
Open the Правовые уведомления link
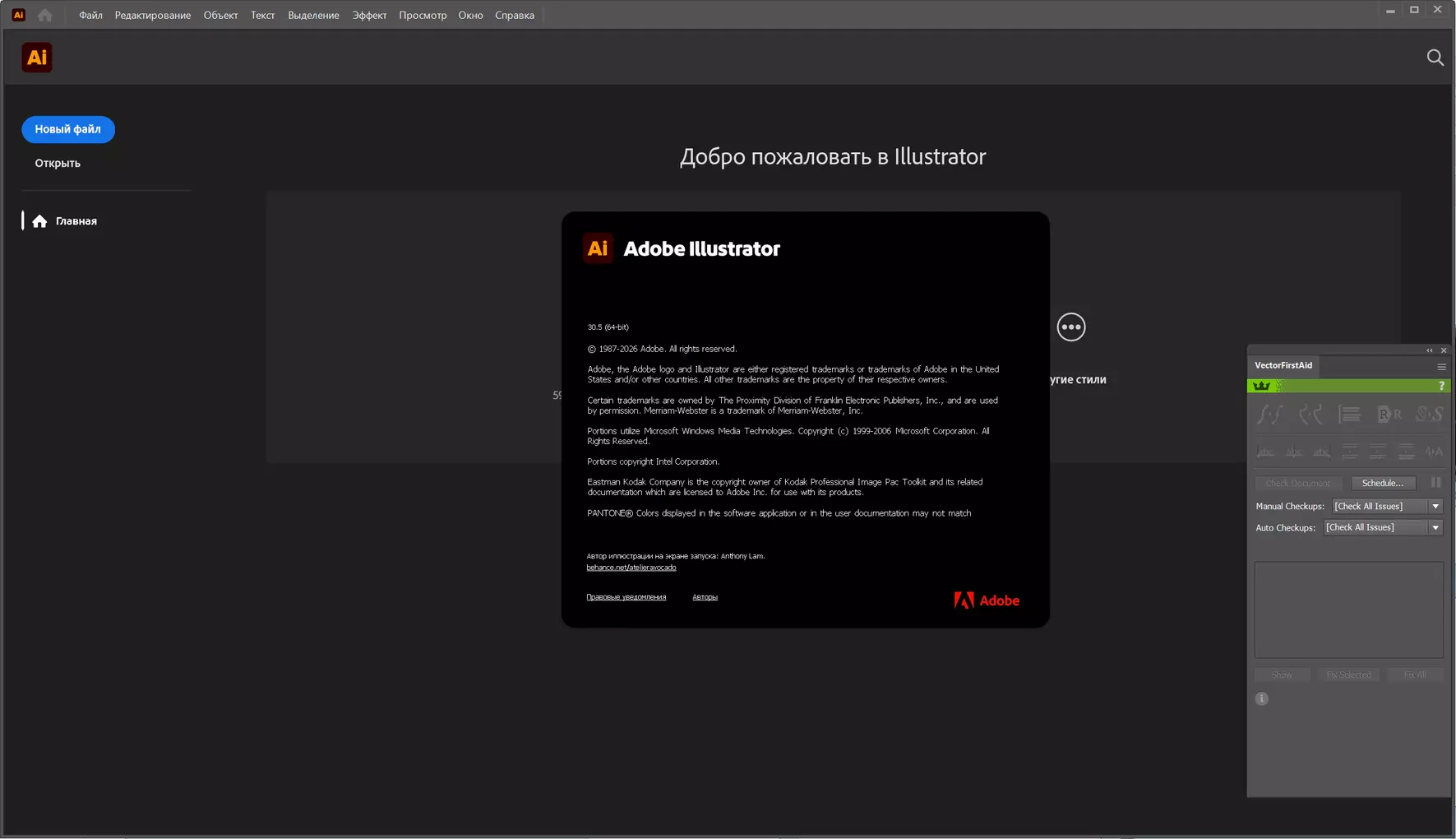(x=626, y=597)
